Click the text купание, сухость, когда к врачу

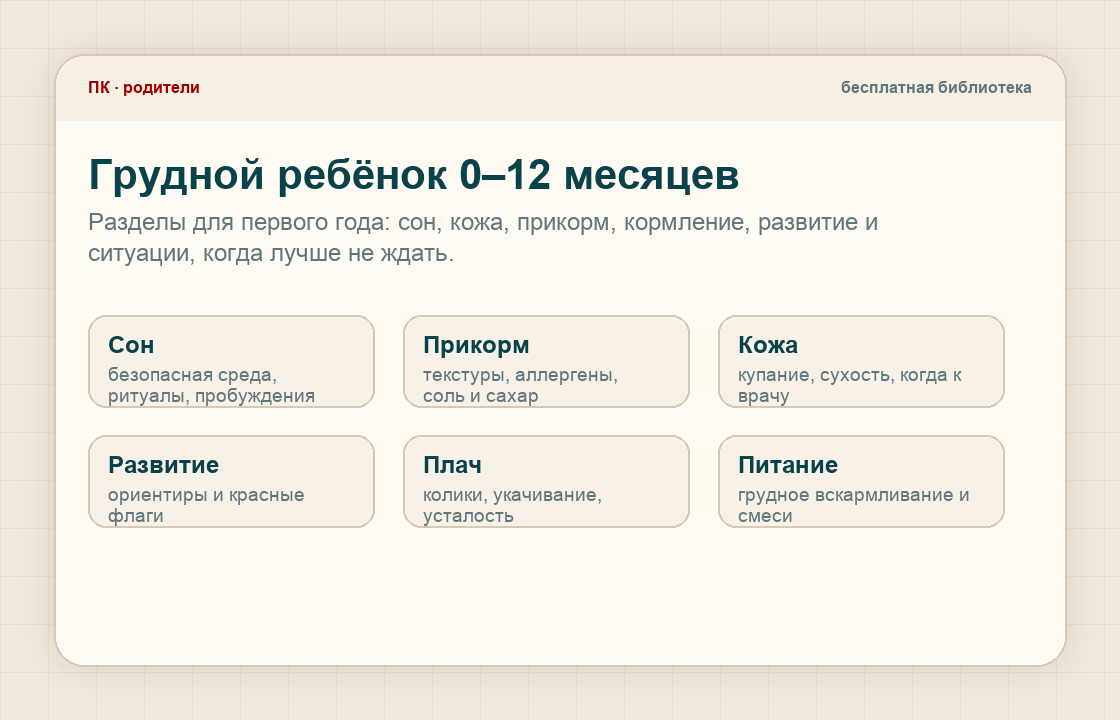point(849,385)
